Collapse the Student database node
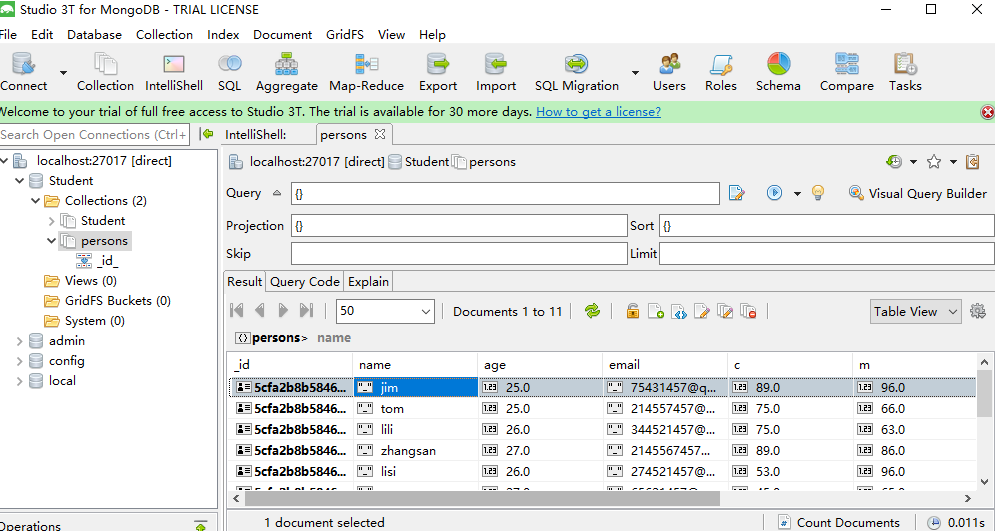This screenshot has height=531, width=995. pyautogui.click(x=20, y=181)
